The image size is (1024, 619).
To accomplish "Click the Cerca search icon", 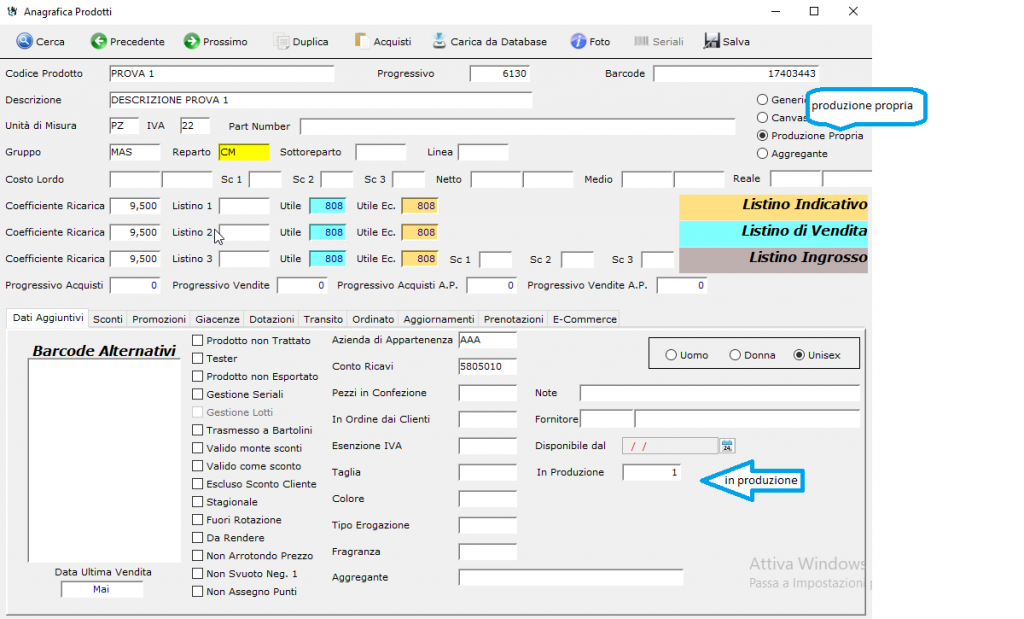I will click(x=24, y=42).
